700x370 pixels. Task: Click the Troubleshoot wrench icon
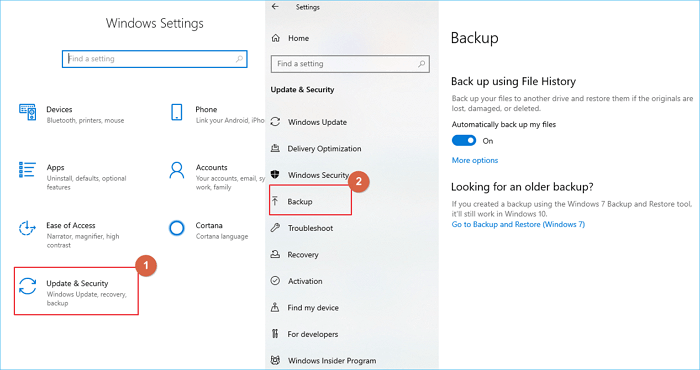coord(275,228)
